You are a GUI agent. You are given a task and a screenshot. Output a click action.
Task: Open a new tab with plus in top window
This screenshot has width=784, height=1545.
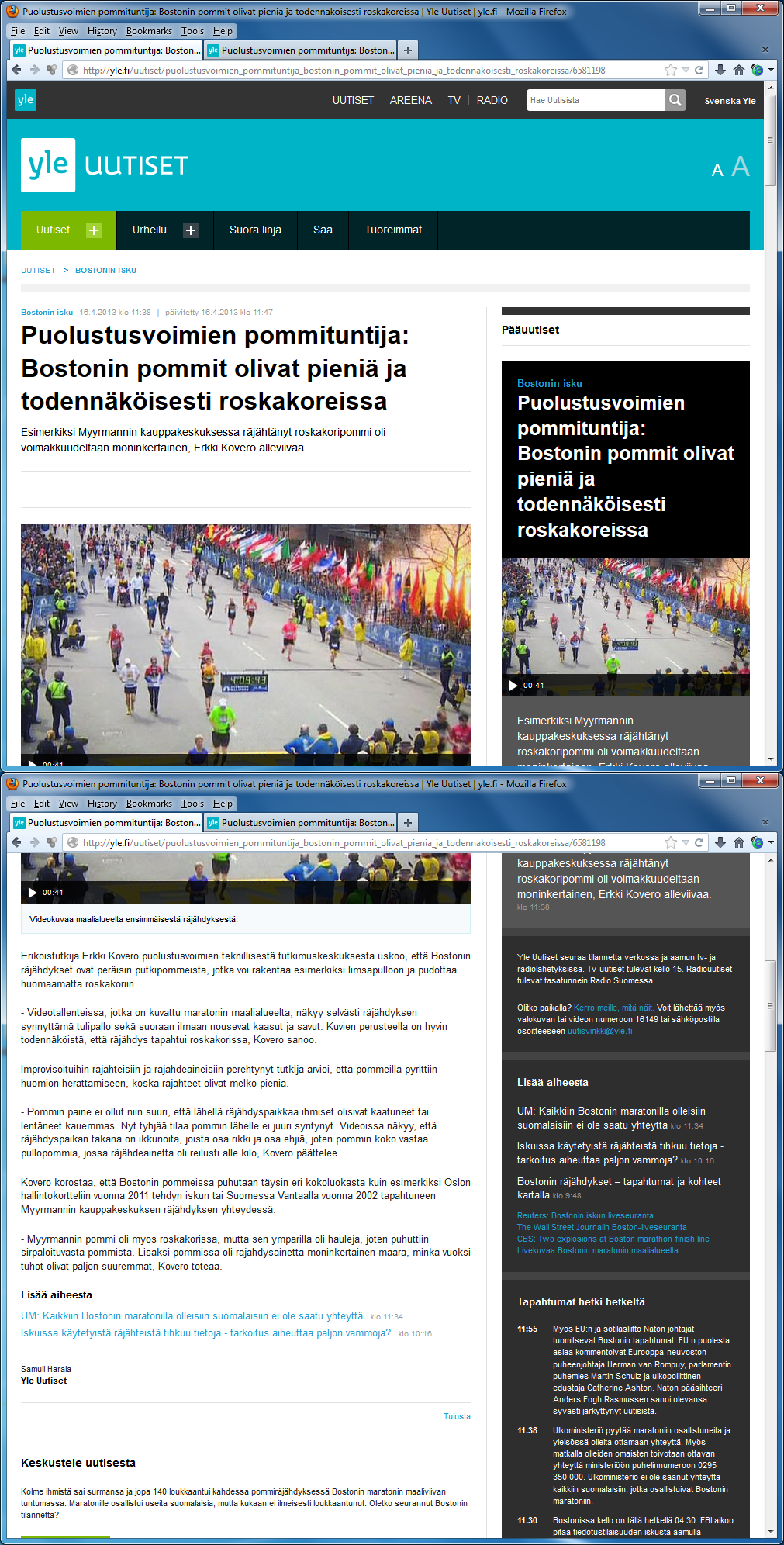coord(408,50)
